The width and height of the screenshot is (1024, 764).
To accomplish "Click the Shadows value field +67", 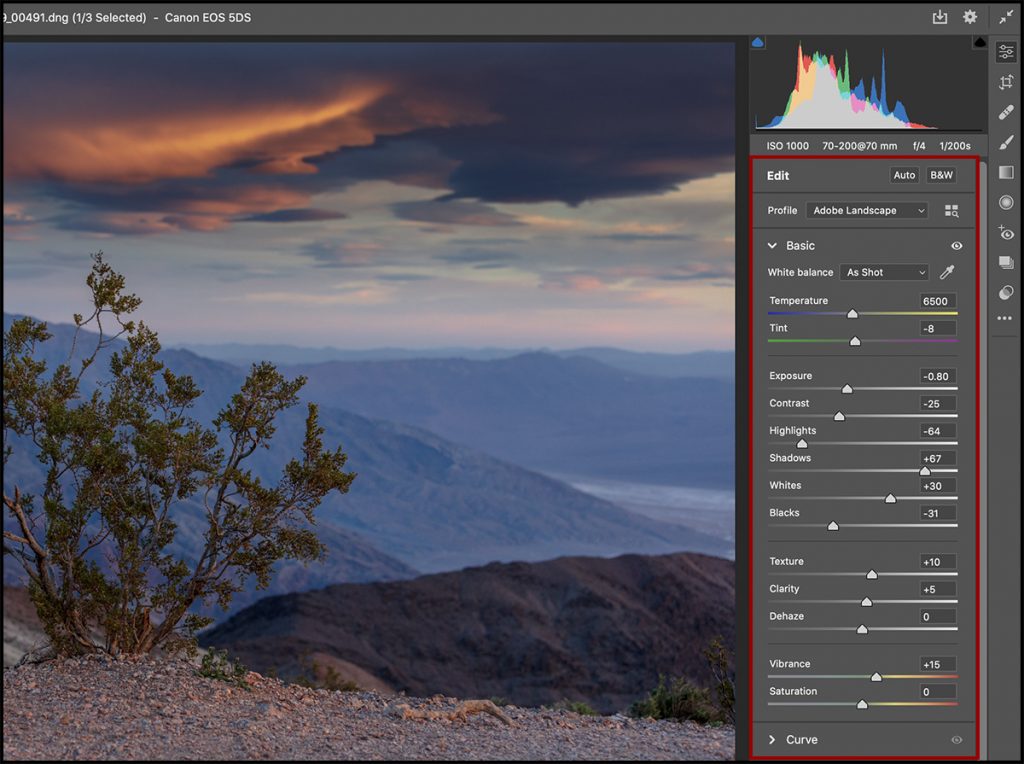I will pyautogui.click(x=938, y=458).
